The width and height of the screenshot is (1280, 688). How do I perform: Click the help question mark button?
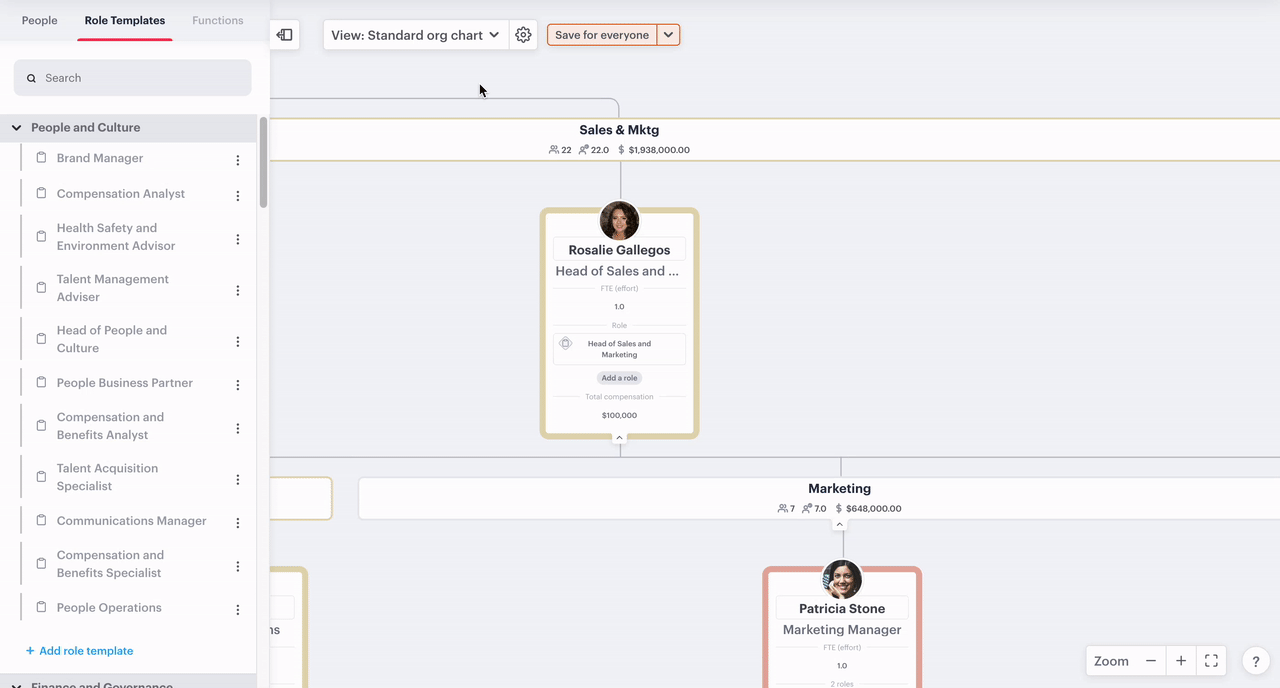(1256, 662)
